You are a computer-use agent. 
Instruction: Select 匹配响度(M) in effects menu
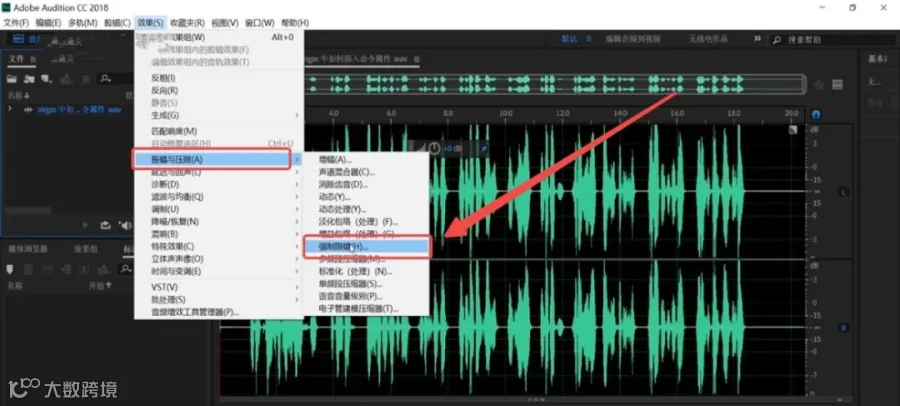[218, 131]
